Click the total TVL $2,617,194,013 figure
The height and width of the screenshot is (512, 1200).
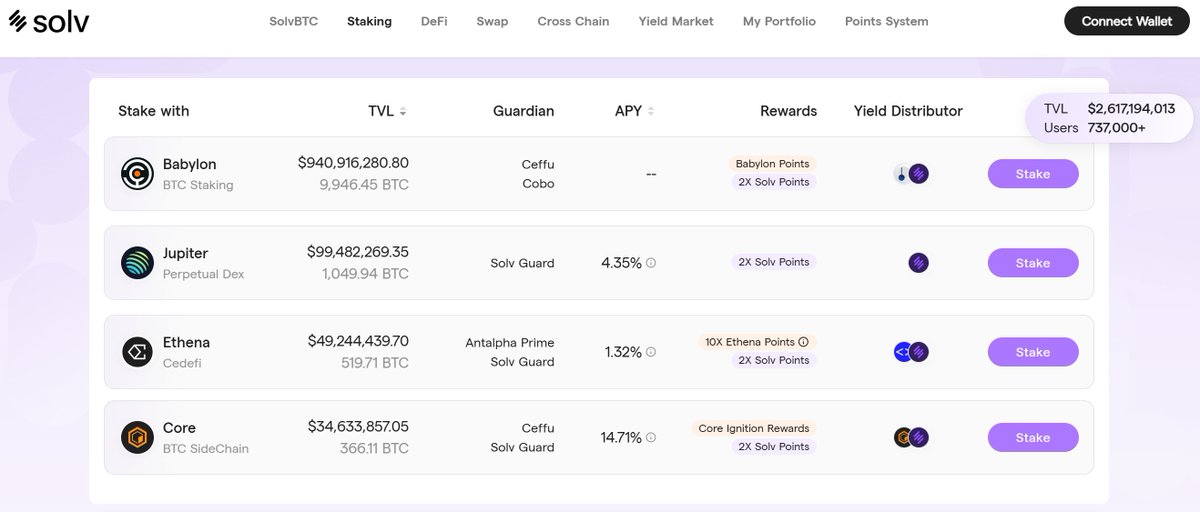pos(1131,108)
